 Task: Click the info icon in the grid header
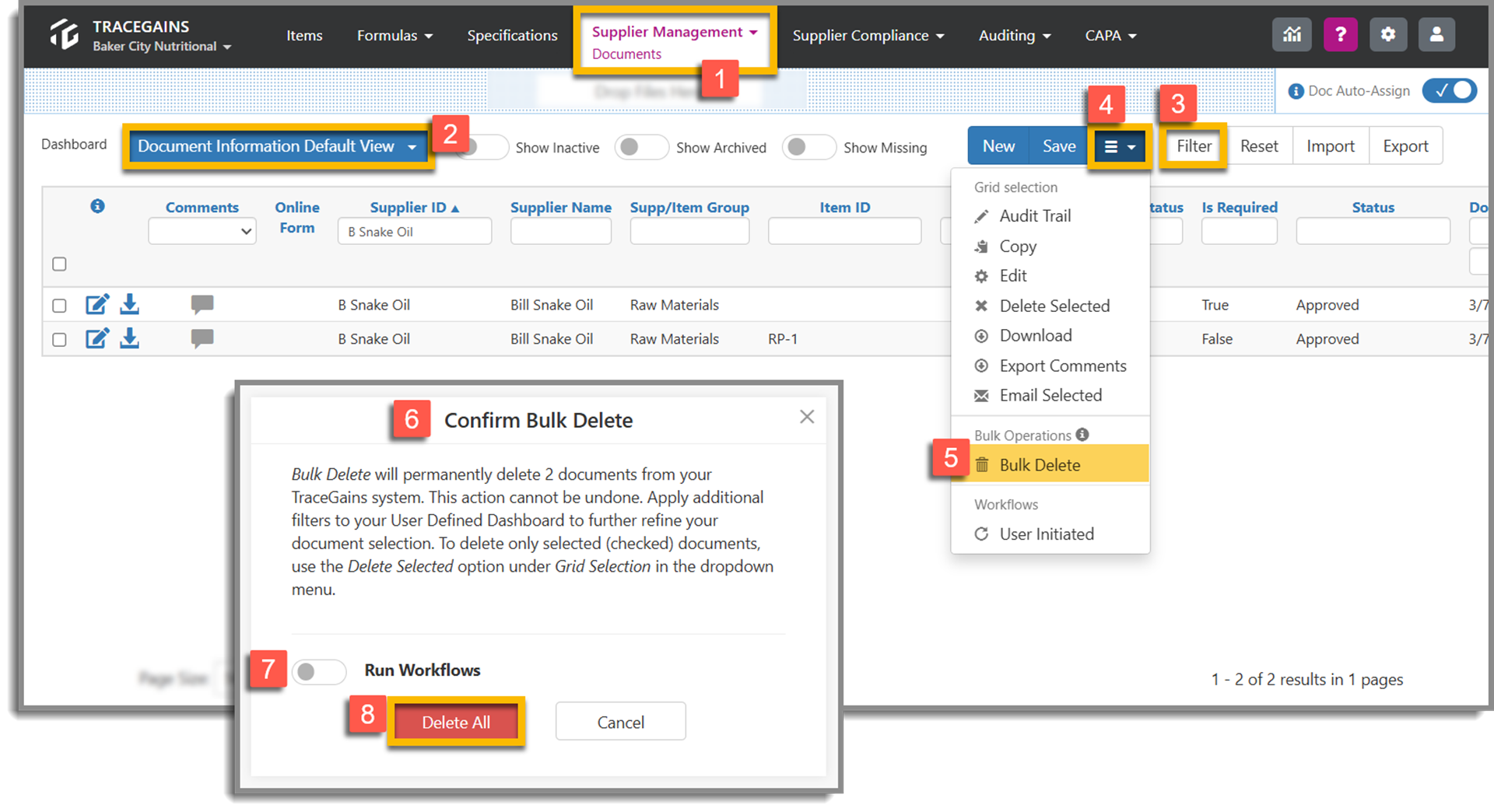(97, 206)
